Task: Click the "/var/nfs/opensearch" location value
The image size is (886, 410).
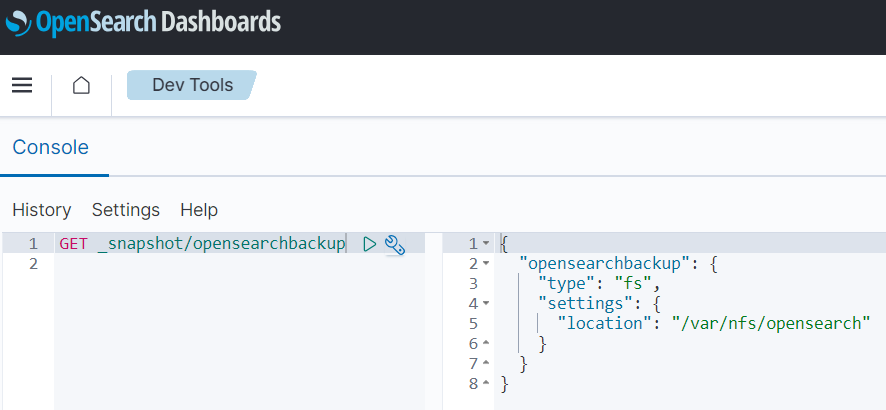Action: [x=770, y=324]
